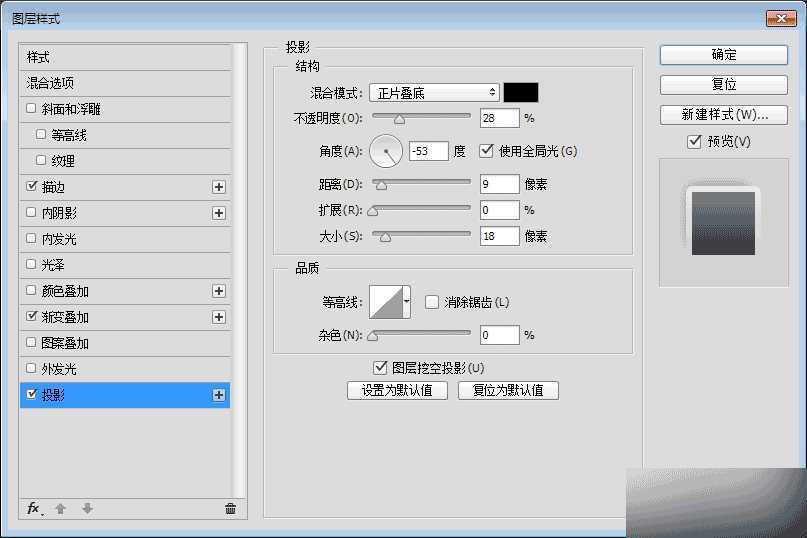The image size is (807, 538).
Task: Click the 新建样式(W)... button
Action: (x=724, y=114)
